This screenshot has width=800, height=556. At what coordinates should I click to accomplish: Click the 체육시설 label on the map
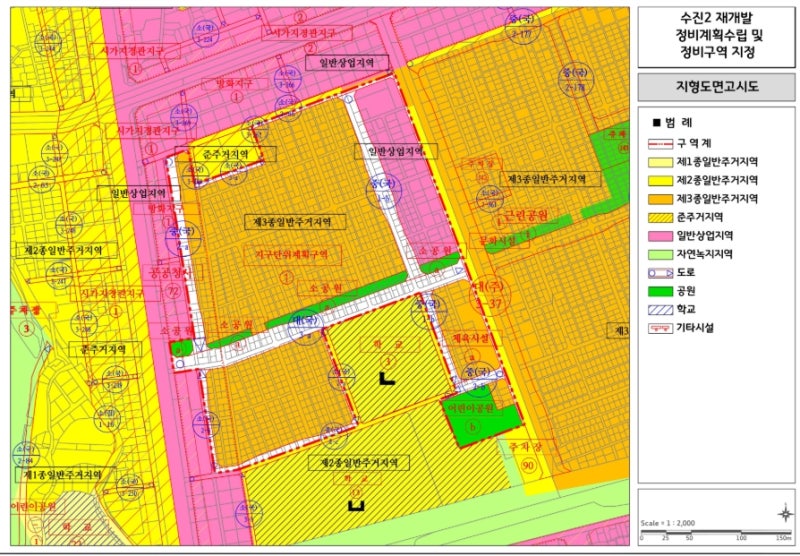tap(471, 338)
